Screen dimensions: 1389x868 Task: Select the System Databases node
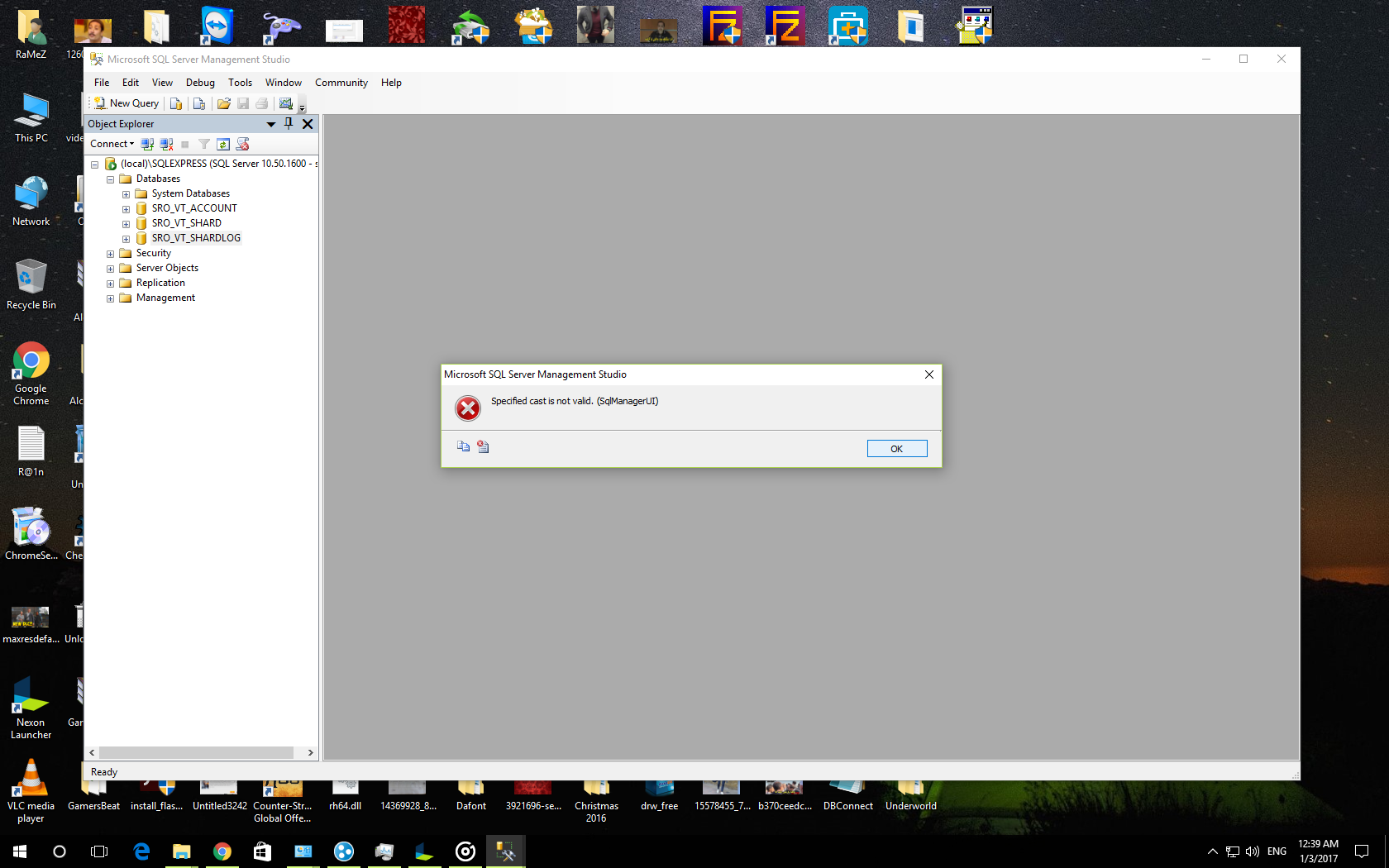[190, 193]
